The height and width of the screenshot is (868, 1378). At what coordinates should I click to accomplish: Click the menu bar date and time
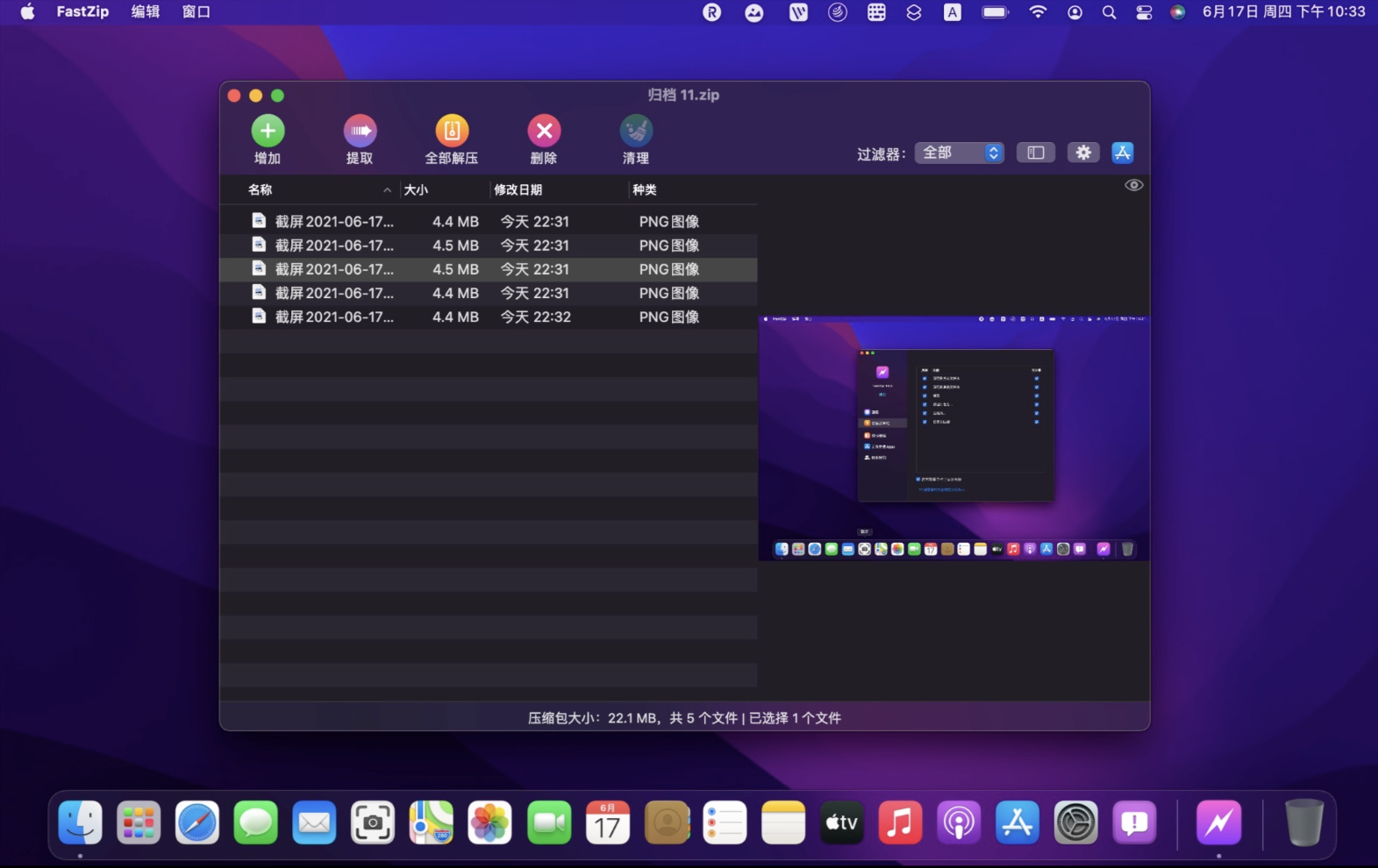(1284, 11)
